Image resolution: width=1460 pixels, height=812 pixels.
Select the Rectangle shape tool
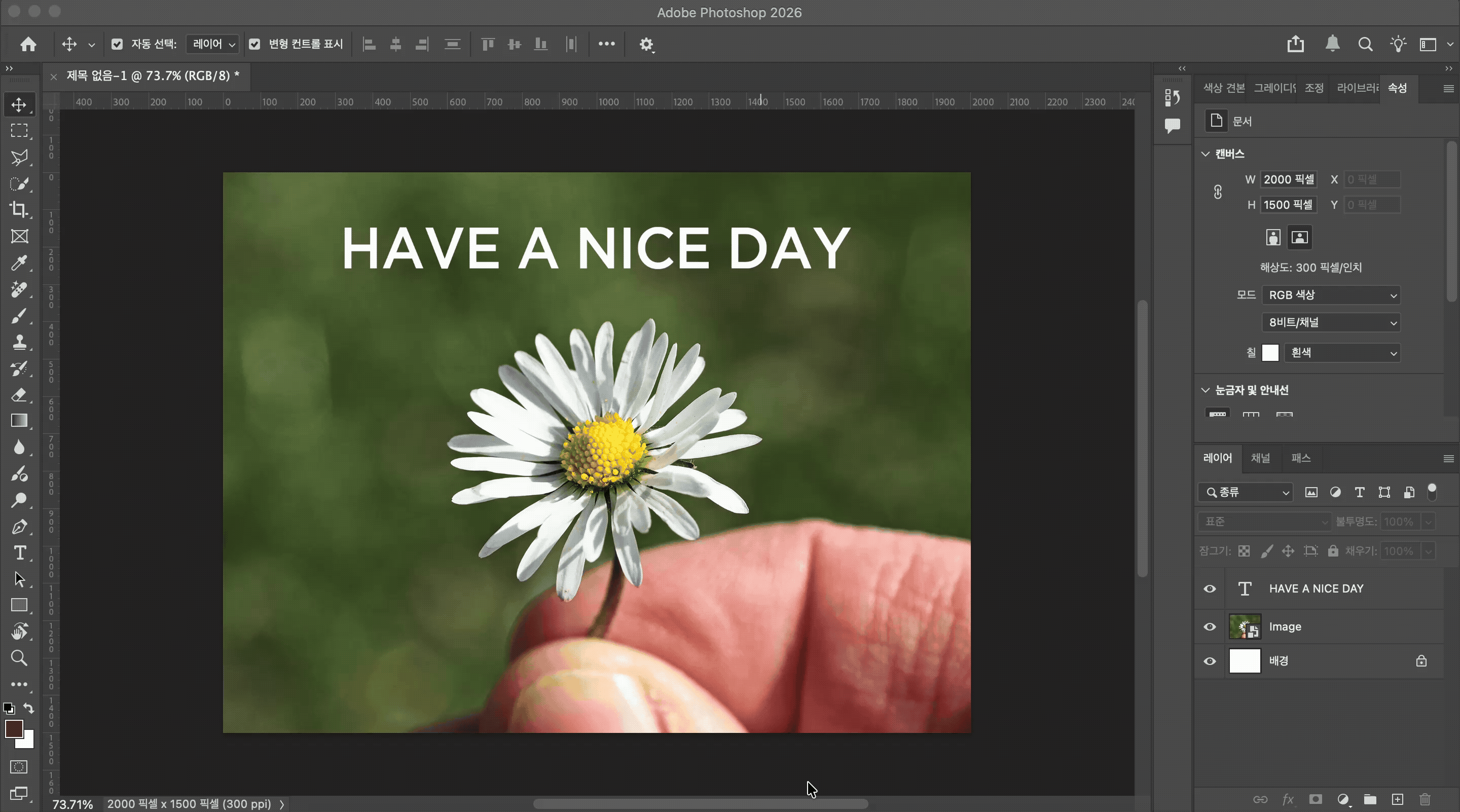19,605
